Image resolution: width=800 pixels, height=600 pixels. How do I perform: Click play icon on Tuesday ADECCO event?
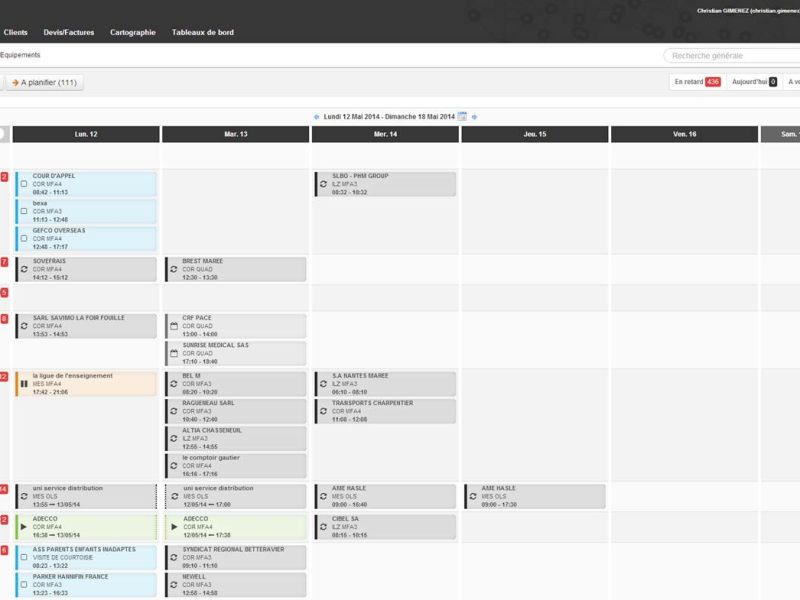(174, 527)
